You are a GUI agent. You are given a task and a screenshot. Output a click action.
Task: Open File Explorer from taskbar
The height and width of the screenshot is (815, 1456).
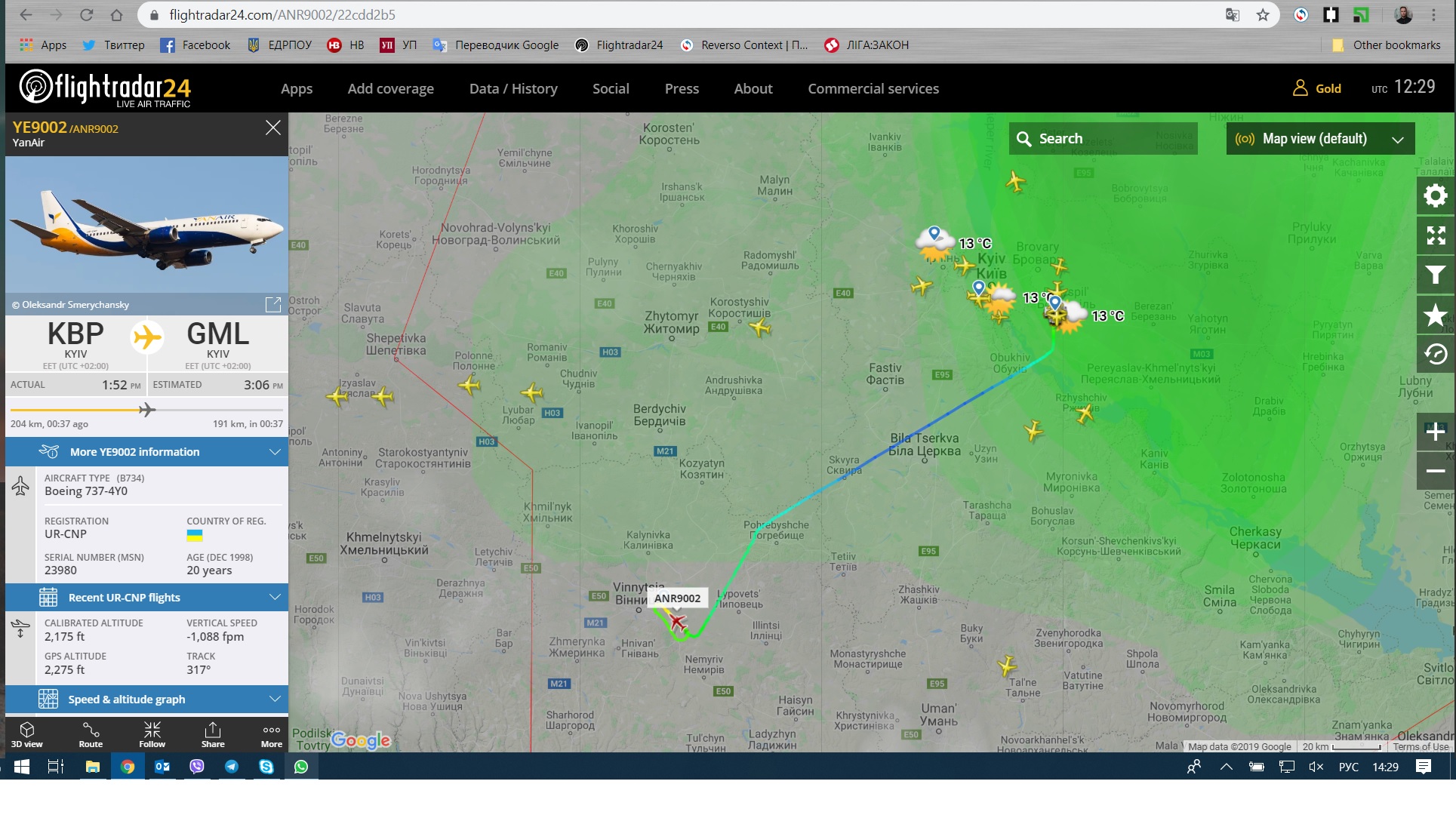(x=92, y=767)
